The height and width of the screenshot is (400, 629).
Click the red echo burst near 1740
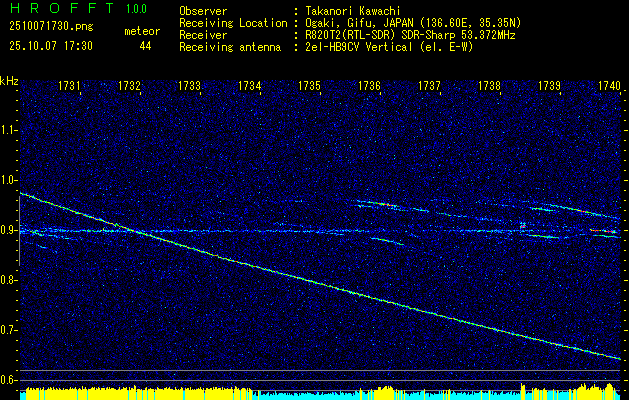pos(603,231)
